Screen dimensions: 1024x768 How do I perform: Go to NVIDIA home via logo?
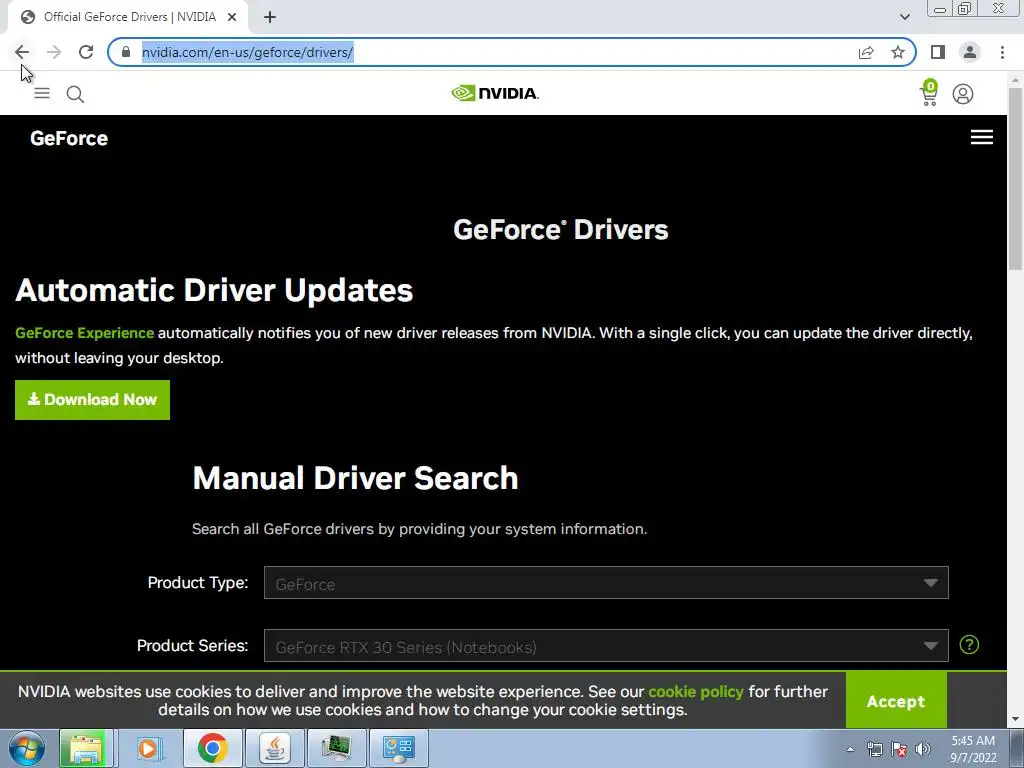tap(494, 93)
